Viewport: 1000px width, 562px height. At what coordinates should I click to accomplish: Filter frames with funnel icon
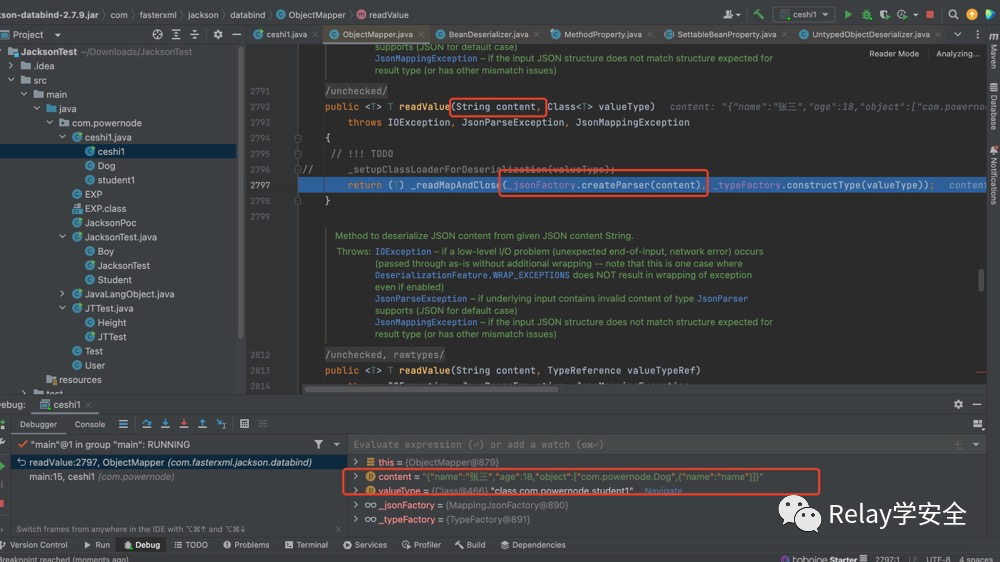click(318, 445)
